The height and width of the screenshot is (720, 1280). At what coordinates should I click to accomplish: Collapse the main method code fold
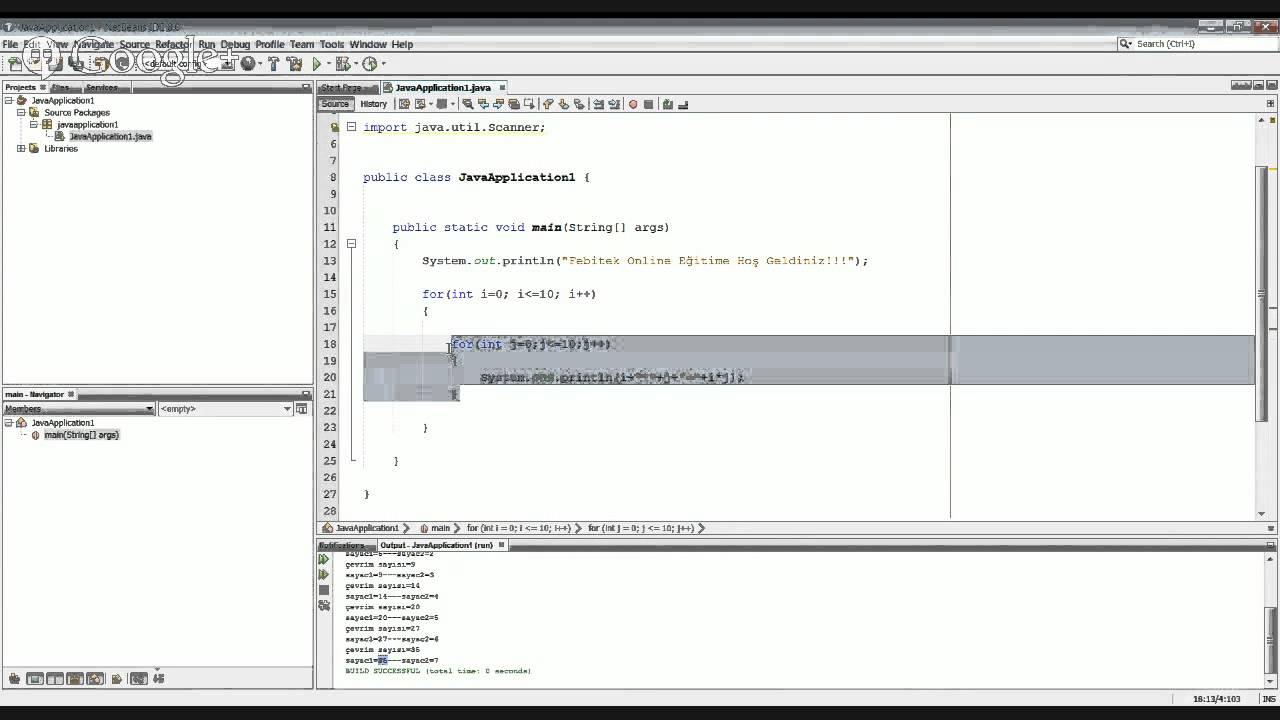click(x=351, y=244)
